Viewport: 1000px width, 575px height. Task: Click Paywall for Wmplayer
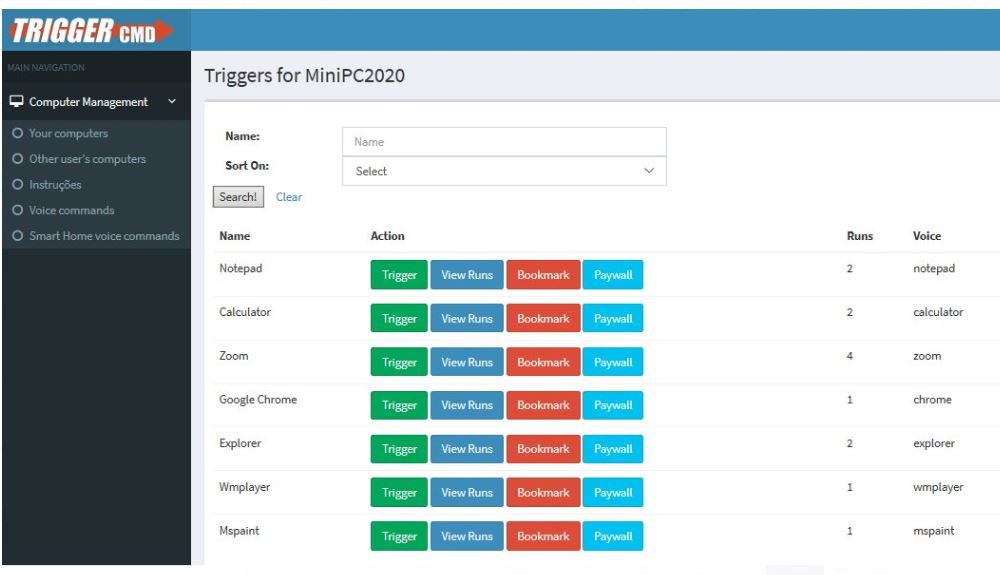(613, 492)
